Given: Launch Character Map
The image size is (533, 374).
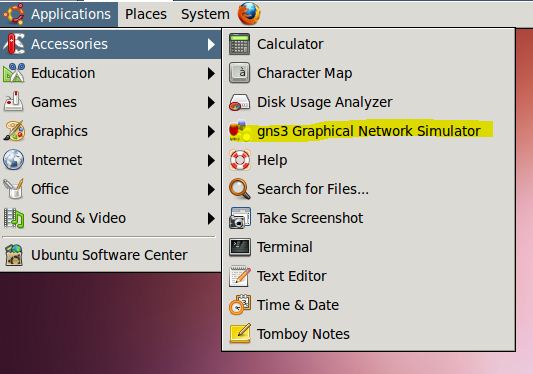Looking at the screenshot, I should 368,73.
